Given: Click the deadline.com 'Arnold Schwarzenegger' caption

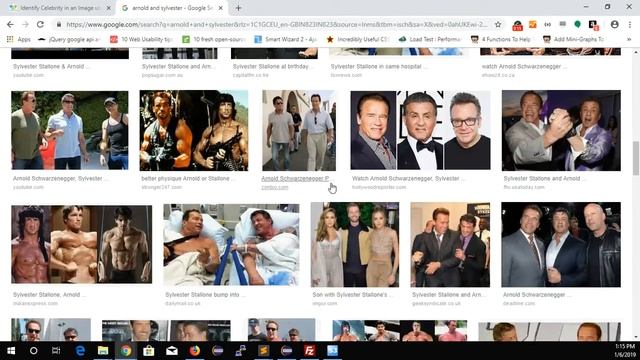Looking at the screenshot, I should (x=537, y=294).
